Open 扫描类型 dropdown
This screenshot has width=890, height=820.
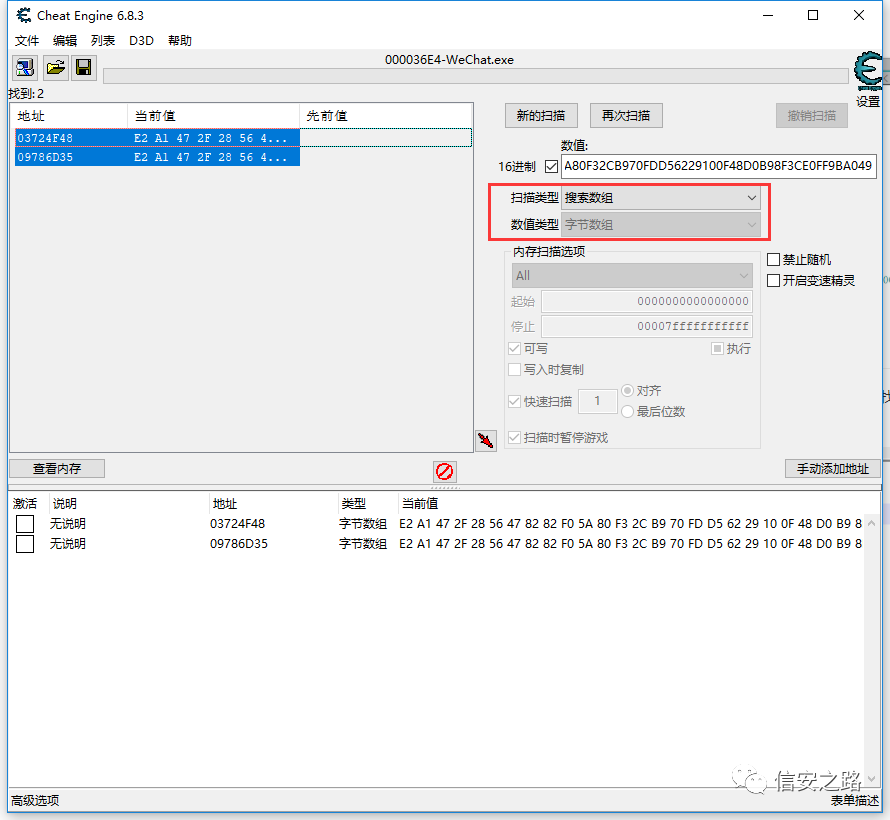(x=661, y=198)
